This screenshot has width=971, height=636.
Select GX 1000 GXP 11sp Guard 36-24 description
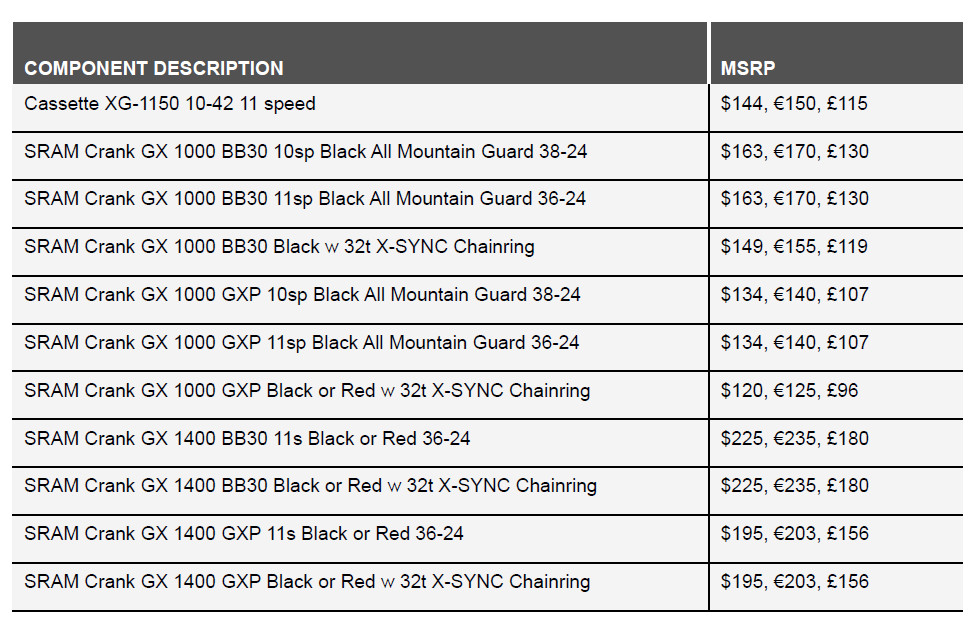pos(301,343)
